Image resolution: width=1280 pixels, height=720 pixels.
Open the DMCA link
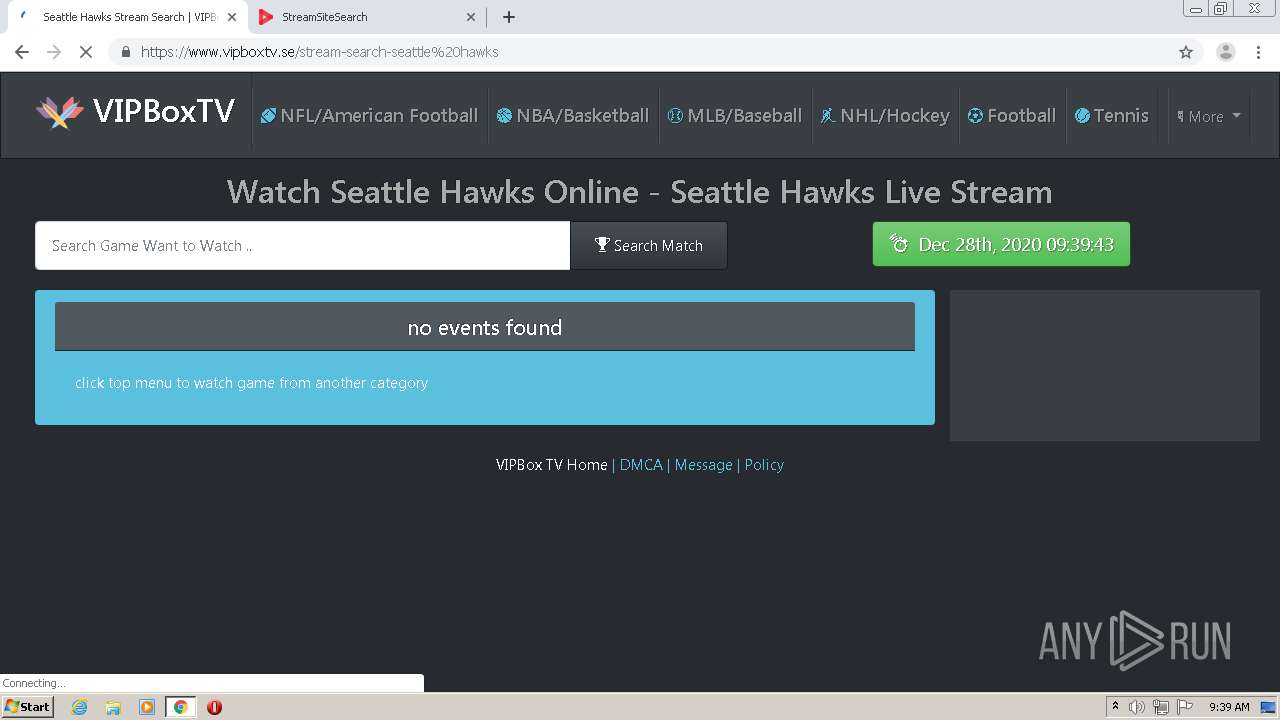point(641,465)
